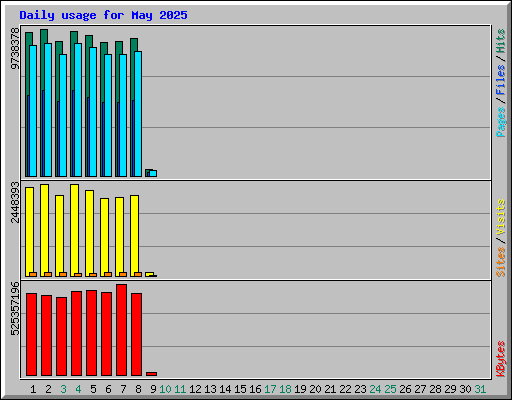Image resolution: width=512 pixels, height=400 pixels.
Task: Click the cyan Pages bar for day 5
Action: tap(93, 112)
